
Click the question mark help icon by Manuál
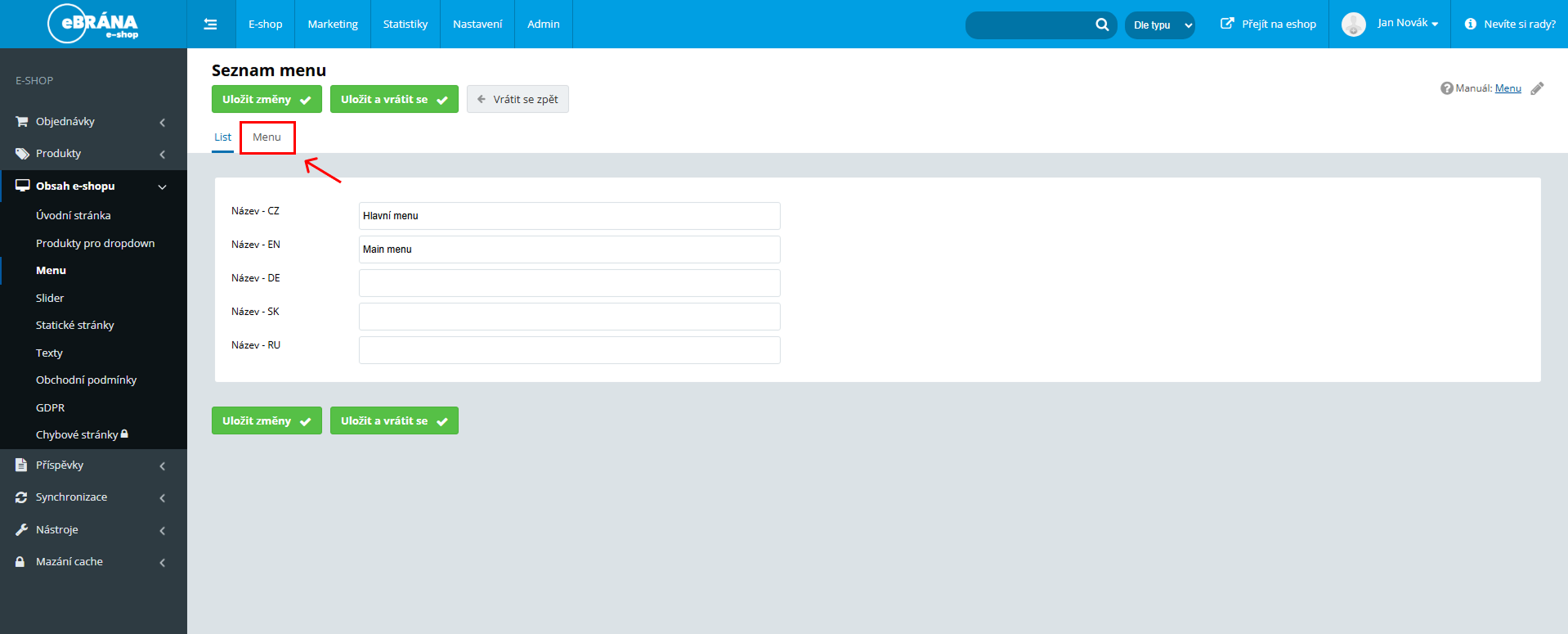point(1446,88)
